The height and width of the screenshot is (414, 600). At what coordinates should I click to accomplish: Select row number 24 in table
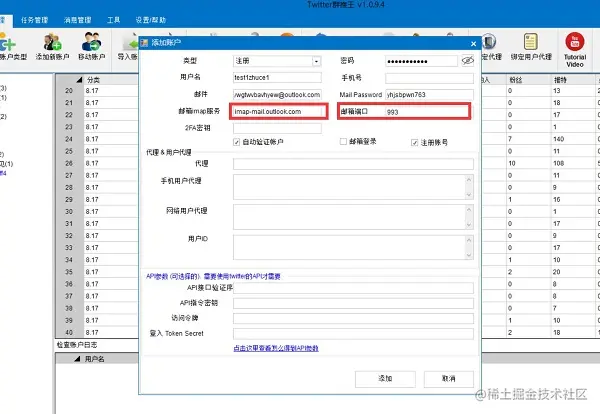(x=69, y=139)
